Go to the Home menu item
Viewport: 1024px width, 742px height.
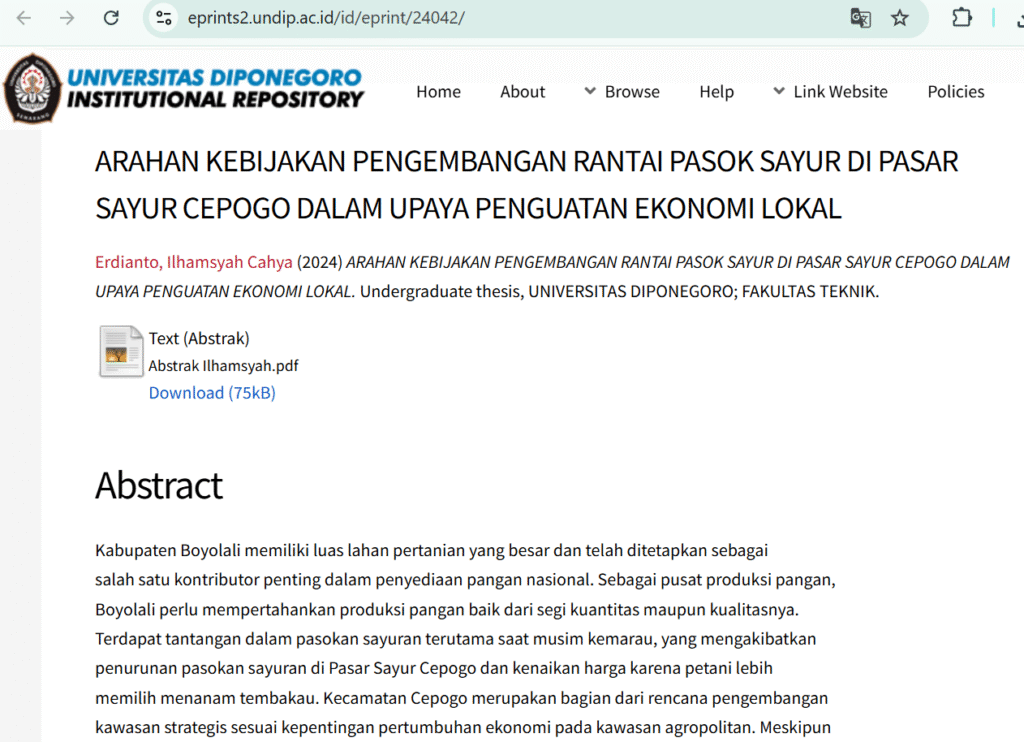pos(438,92)
